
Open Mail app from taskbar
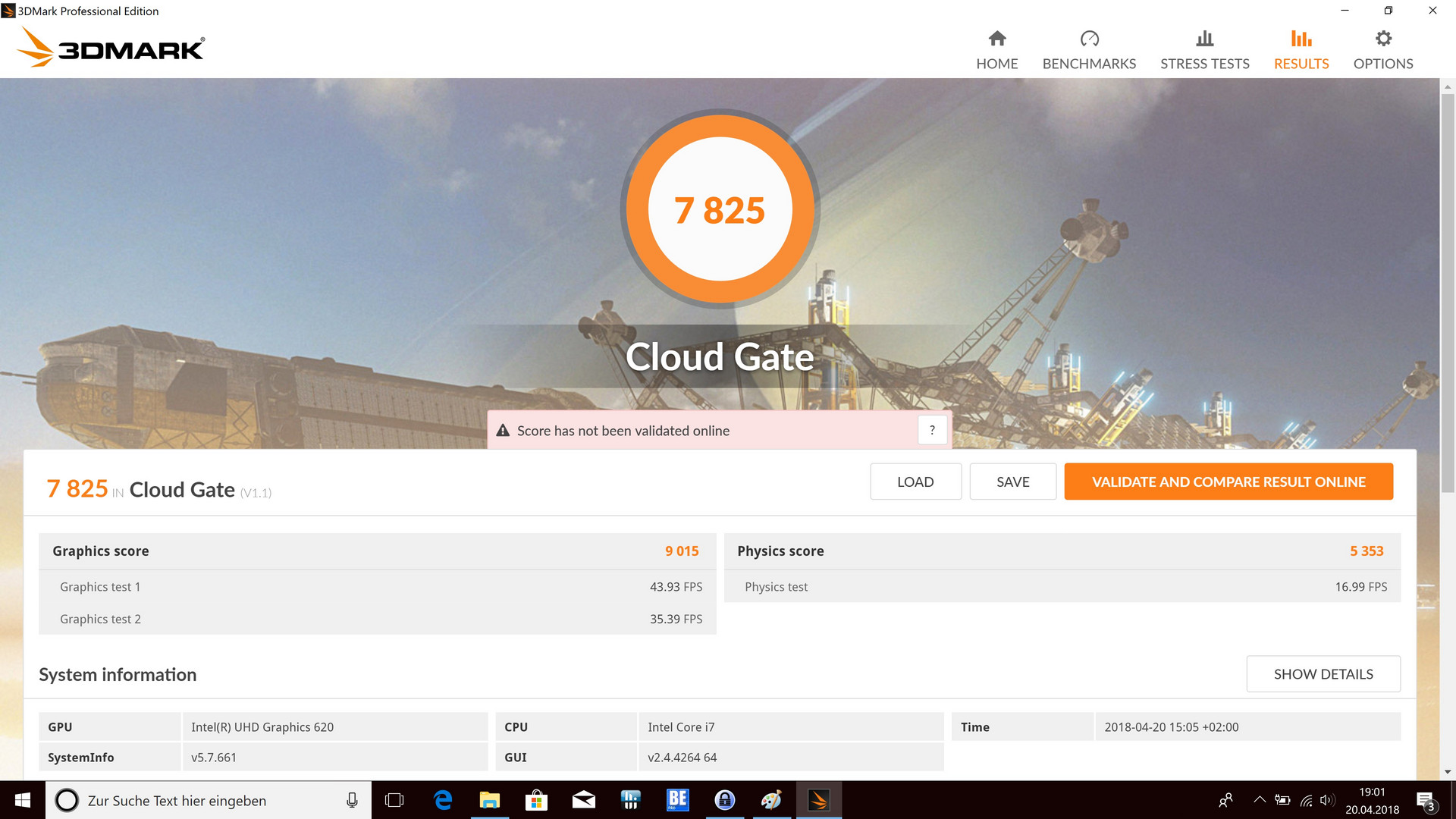pos(583,800)
